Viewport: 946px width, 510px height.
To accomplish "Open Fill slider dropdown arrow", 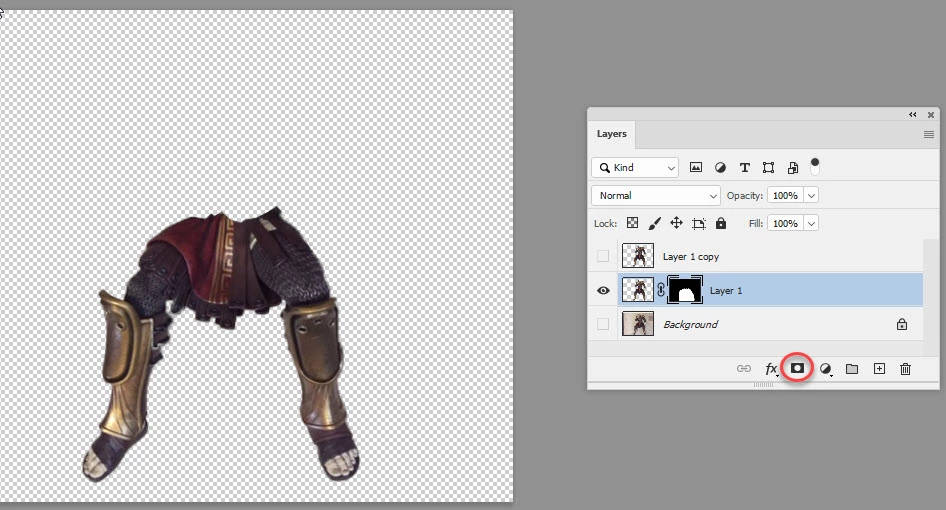I will 811,223.
